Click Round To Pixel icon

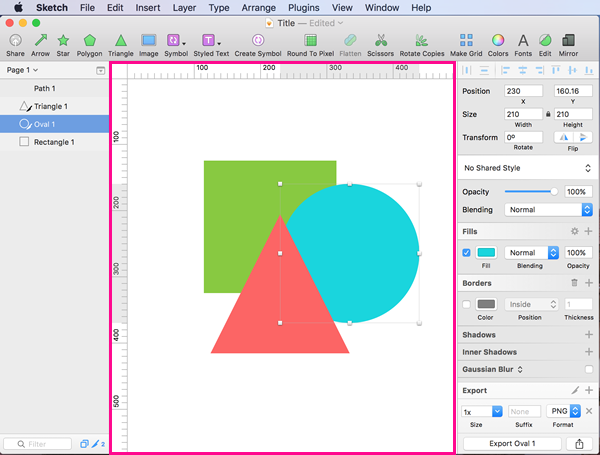(x=310, y=41)
